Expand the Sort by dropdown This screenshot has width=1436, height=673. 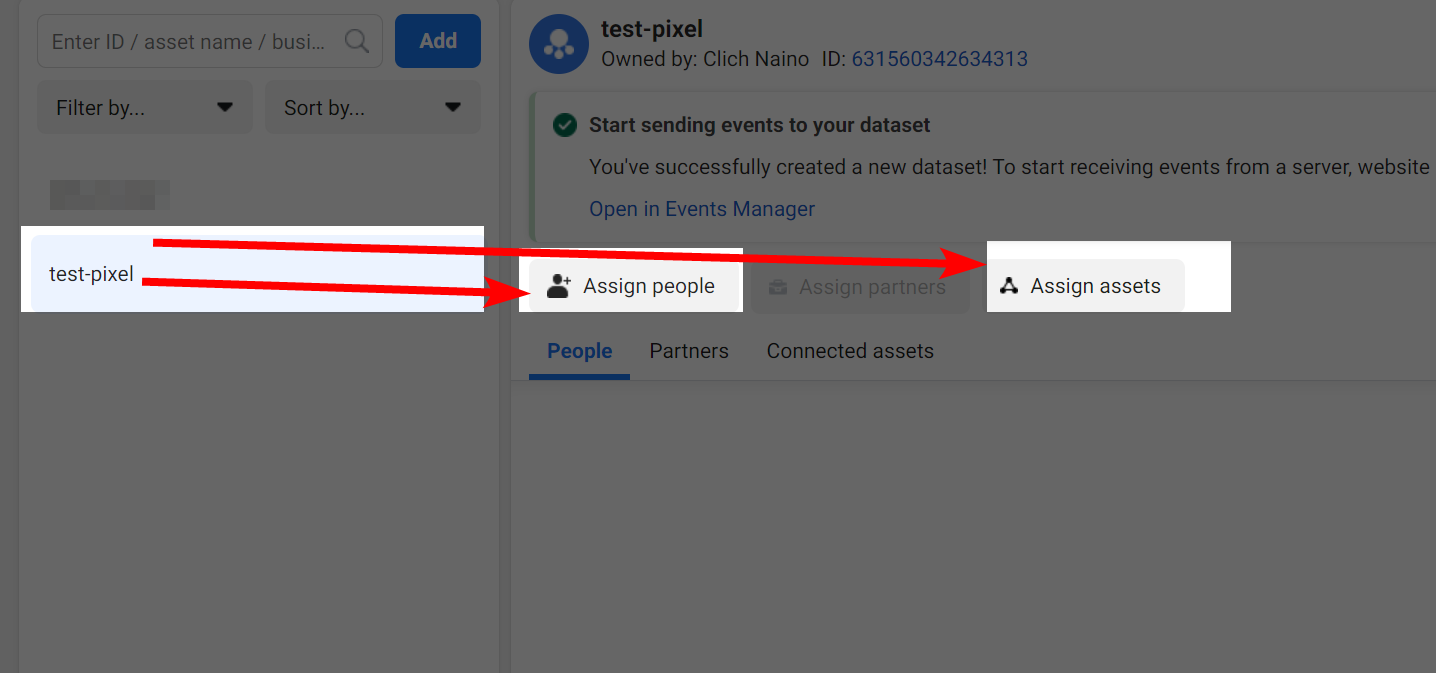coord(373,107)
